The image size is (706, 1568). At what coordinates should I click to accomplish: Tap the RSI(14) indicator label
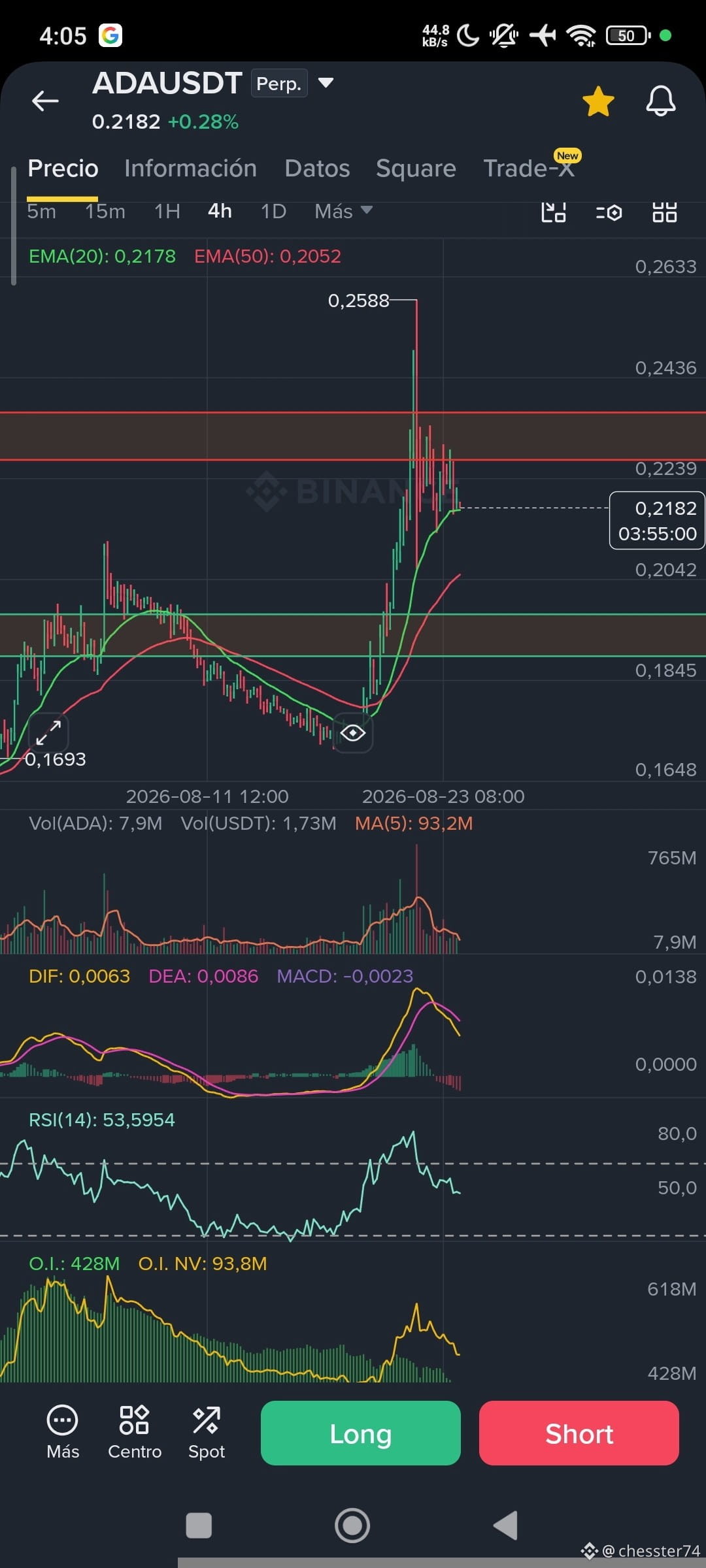[102, 1120]
